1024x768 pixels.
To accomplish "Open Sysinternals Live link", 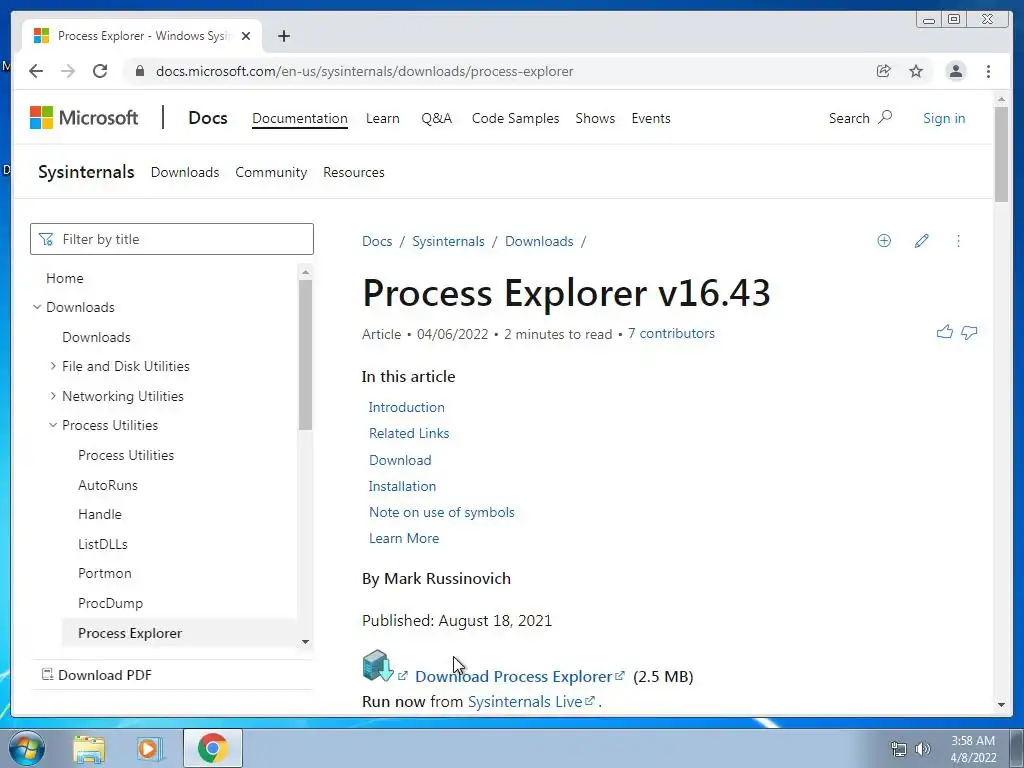I will pos(525,701).
